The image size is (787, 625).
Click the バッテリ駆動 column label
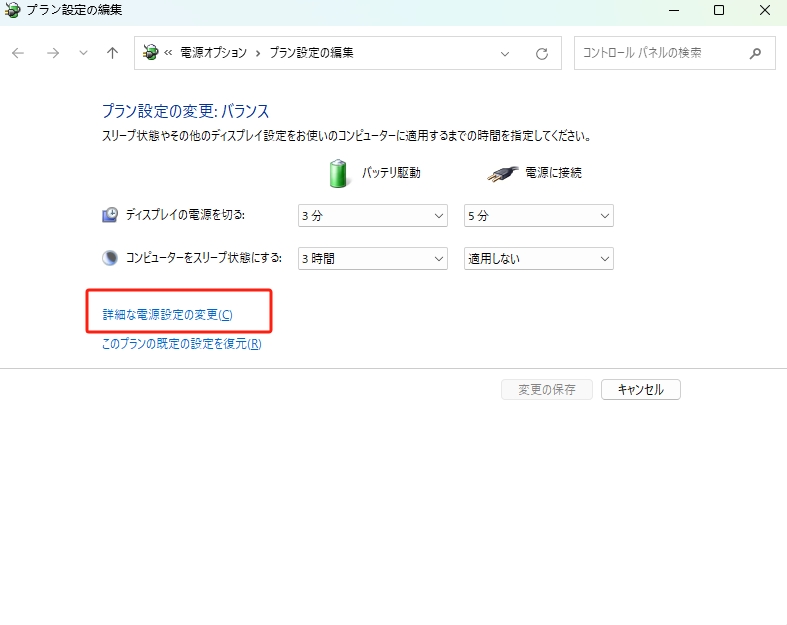(391, 173)
